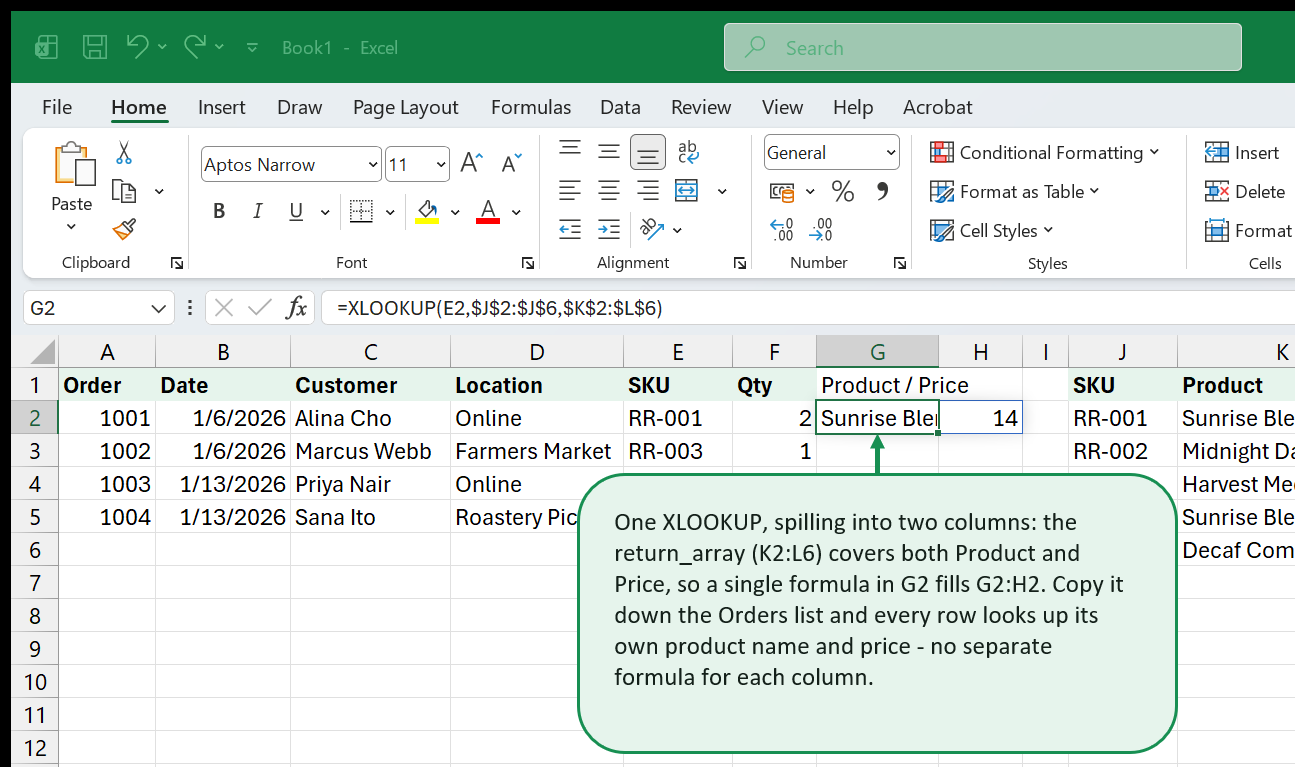The width and height of the screenshot is (1295, 767).
Task: Click Insert cells button
Action: point(1242,152)
